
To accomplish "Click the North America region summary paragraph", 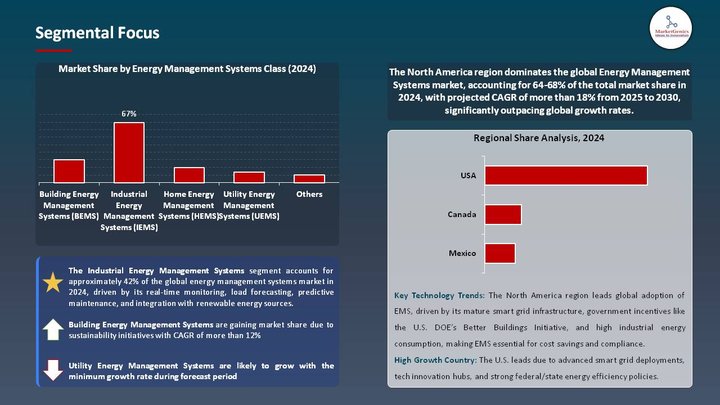I will (x=539, y=92).
